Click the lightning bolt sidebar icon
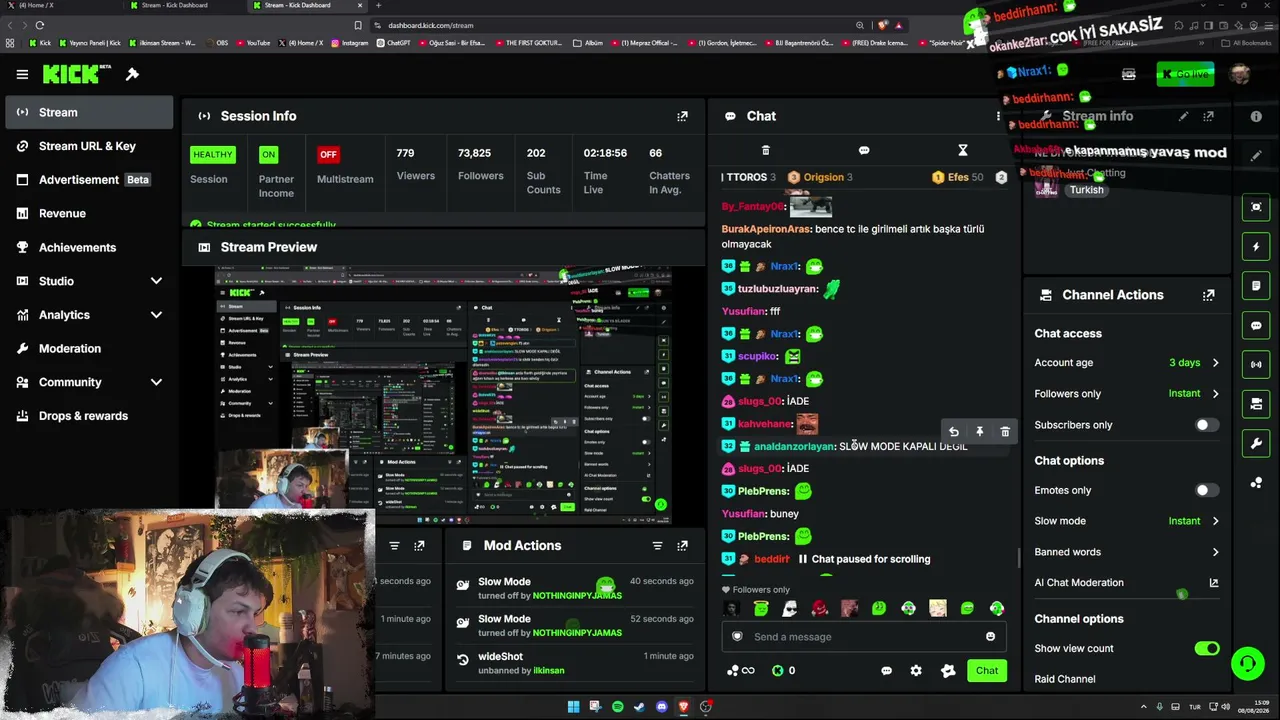 tap(1257, 246)
